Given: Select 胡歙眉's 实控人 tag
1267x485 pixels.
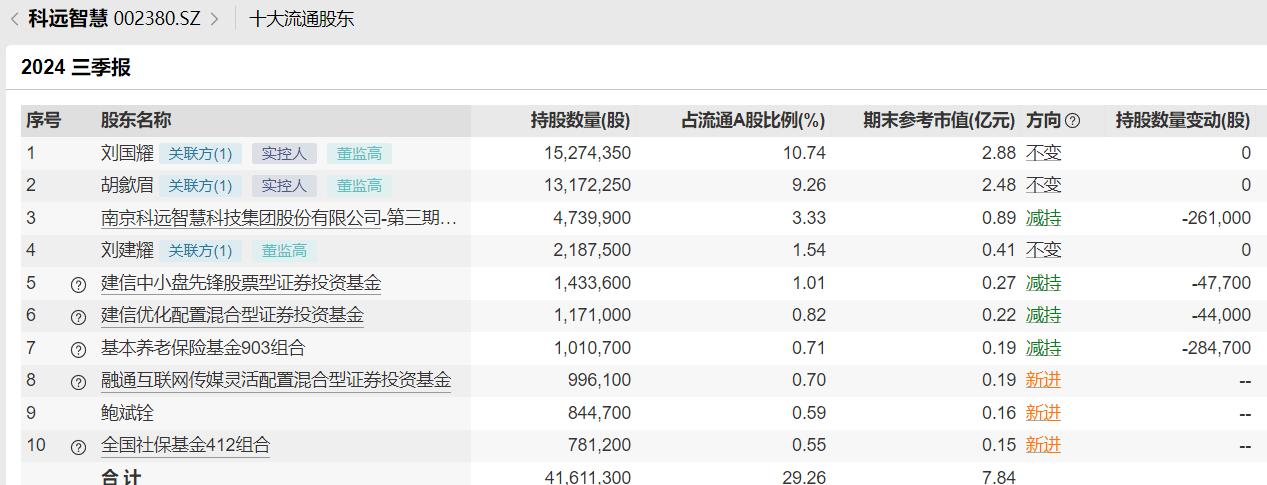Looking at the screenshot, I should tap(284, 186).
